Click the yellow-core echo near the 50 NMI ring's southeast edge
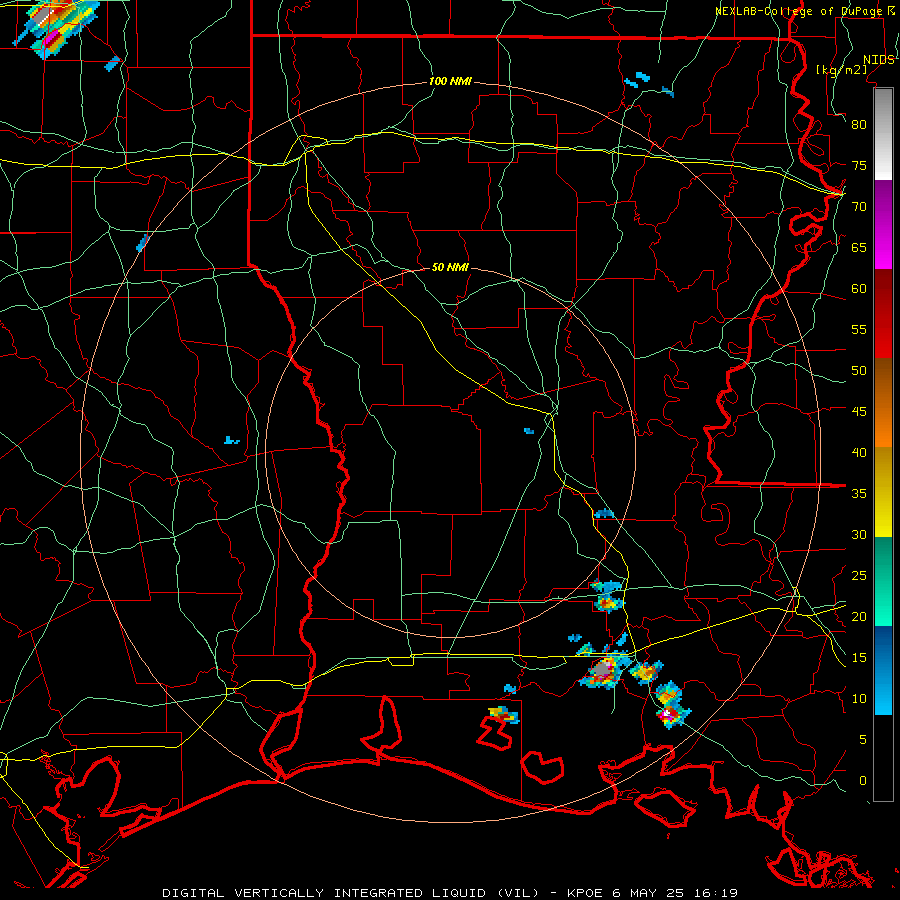Screen dimensions: 900x900 point(608,602)
